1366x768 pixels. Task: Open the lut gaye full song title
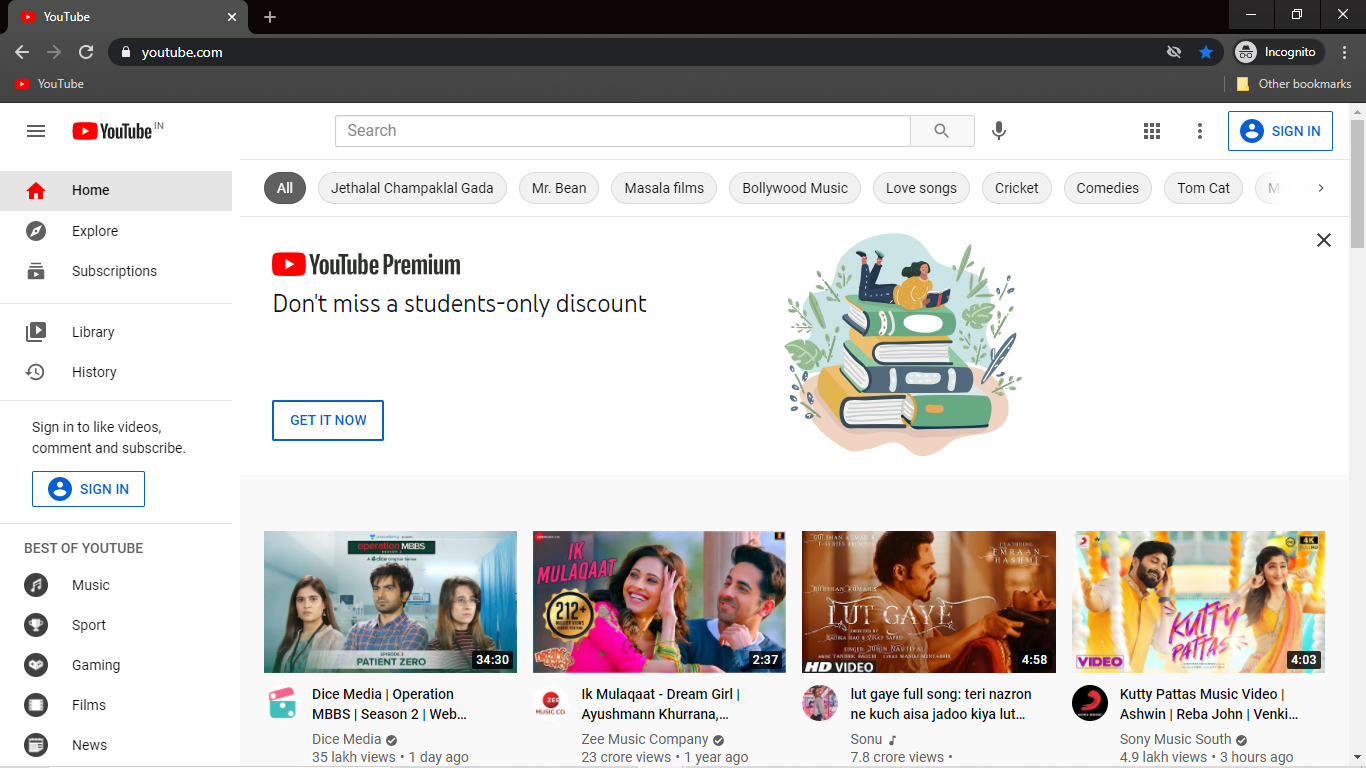tap(940, 704)
